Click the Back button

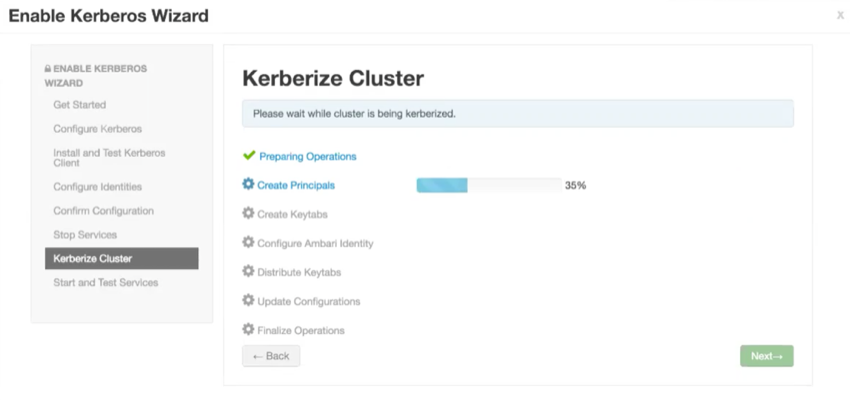[271, 356]
